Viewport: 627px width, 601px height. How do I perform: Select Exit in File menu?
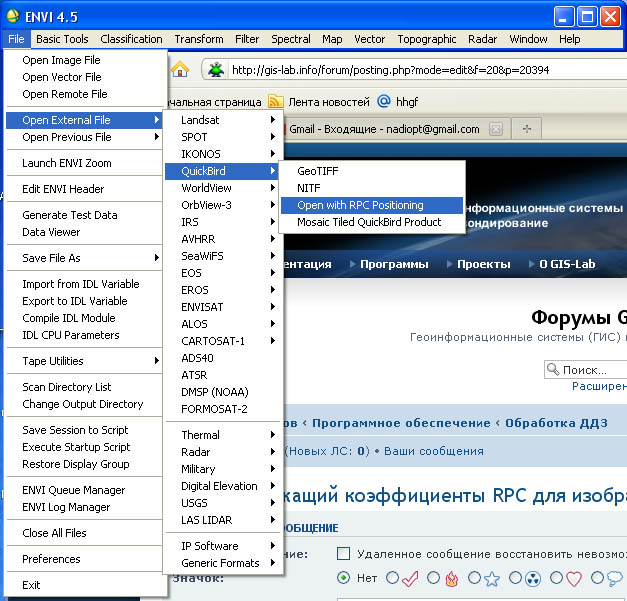pyautogui.click(x=84, y=585)
